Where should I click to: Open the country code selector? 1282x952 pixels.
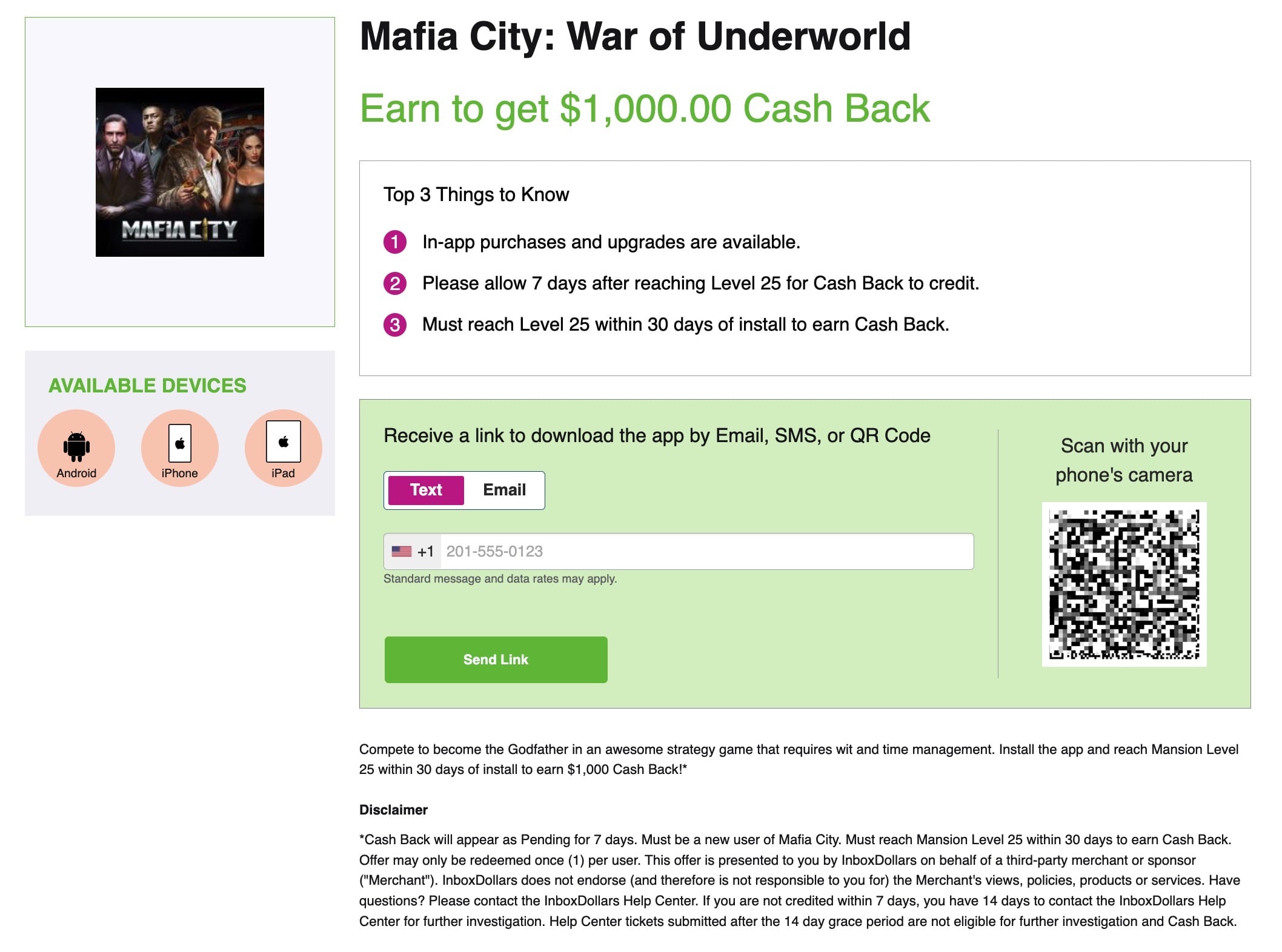tap(411, 551)
